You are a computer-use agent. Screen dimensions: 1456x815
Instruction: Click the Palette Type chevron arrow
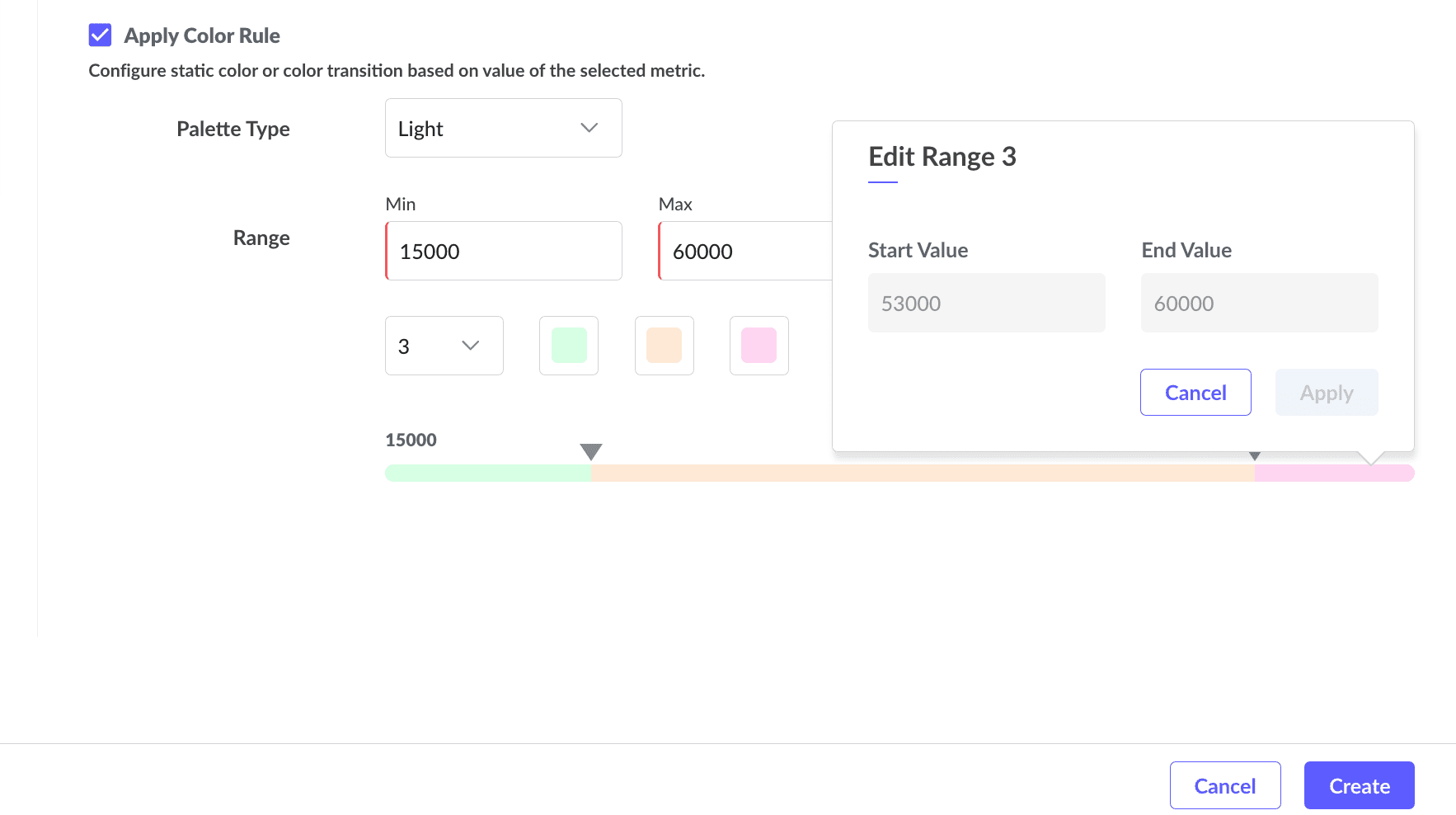[x=589, y=128]
